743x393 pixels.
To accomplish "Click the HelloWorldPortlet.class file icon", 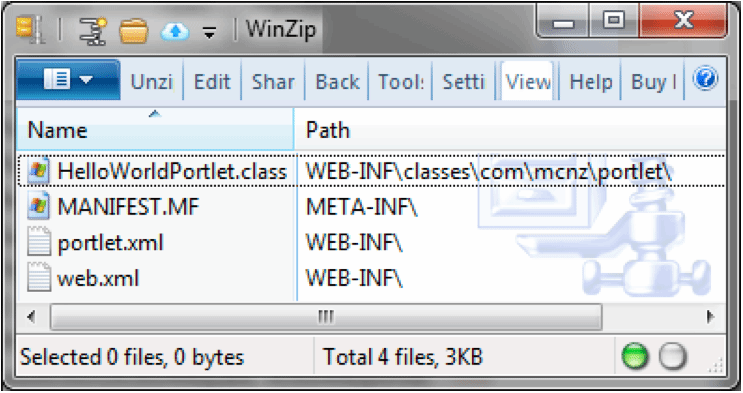I will tap(38, 170).
